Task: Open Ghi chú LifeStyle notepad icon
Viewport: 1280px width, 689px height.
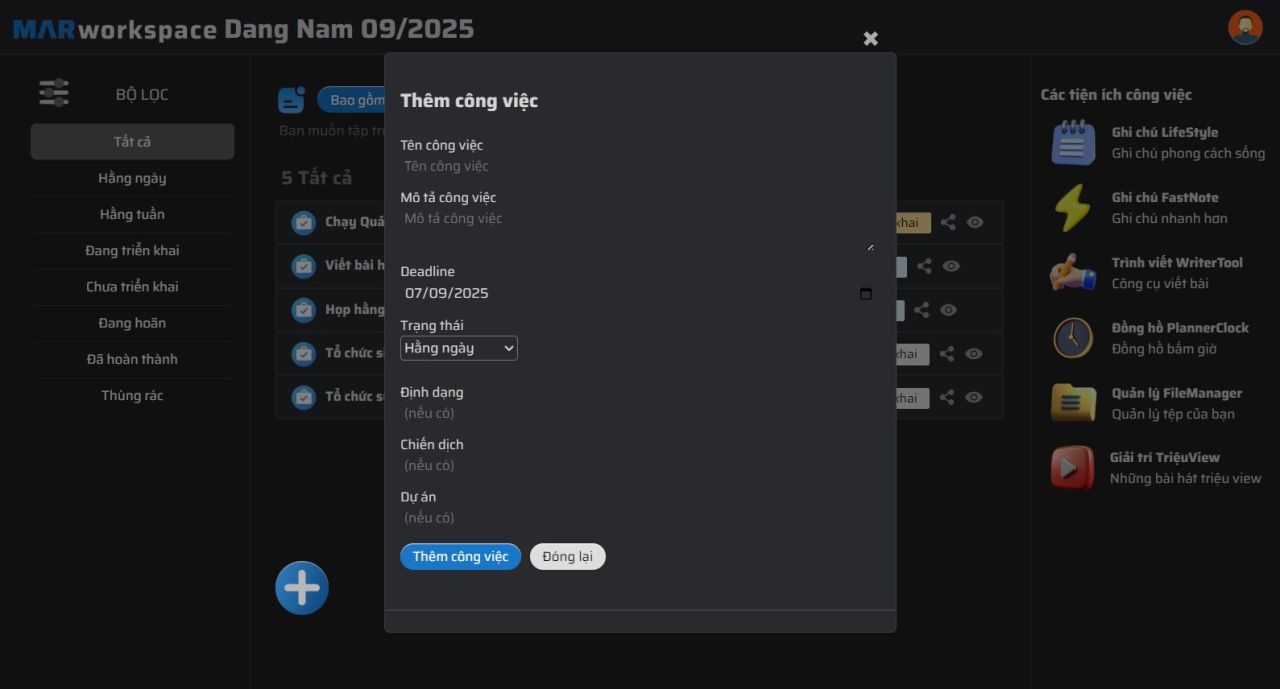Action: (x=1073, y=142)
